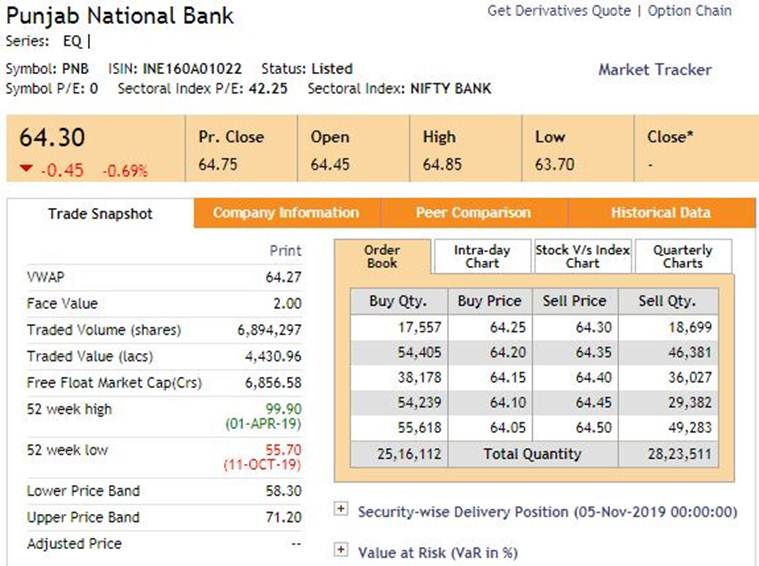Open the Option Chain link

(689, 11)
